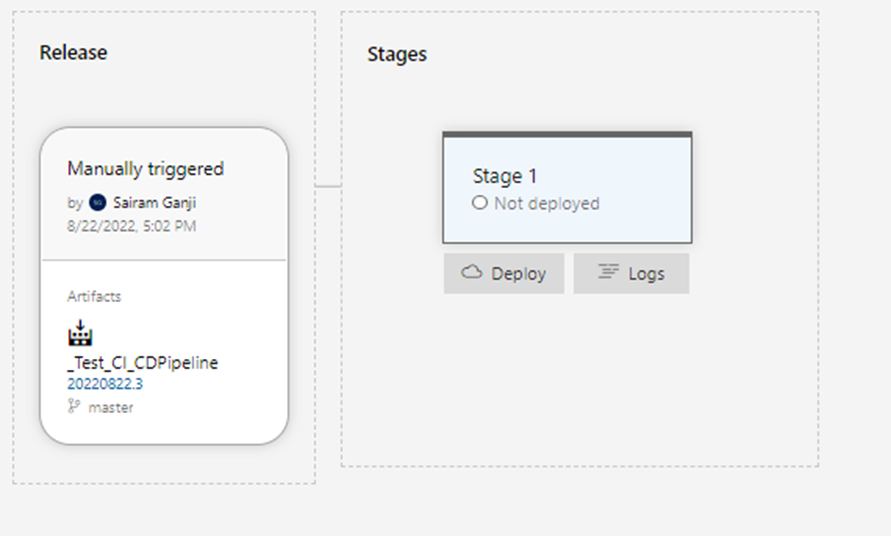Click the Deploy button under Stage 1
Screen dimensions: 891x536
(x=504, y=273)
